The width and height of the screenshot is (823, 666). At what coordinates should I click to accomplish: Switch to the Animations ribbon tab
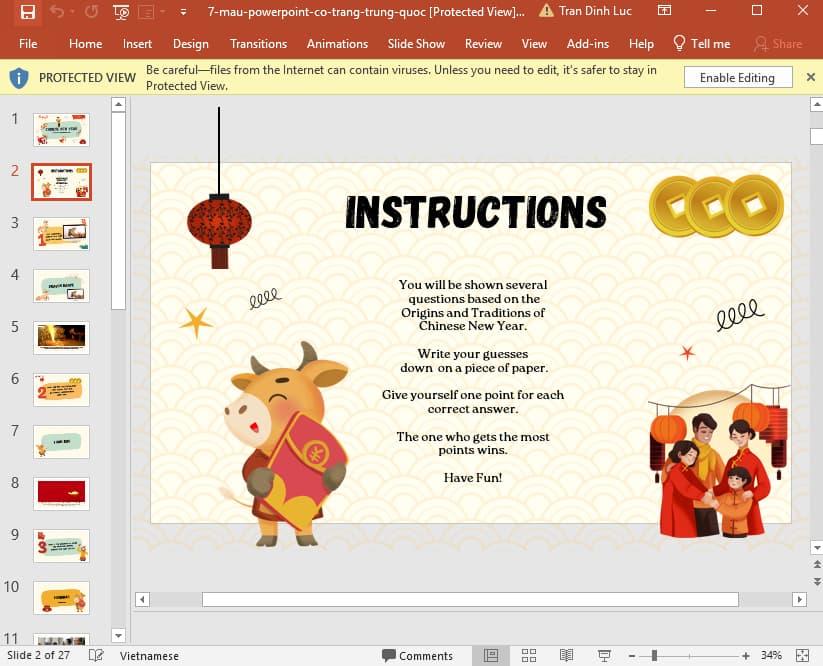point(337,44)
